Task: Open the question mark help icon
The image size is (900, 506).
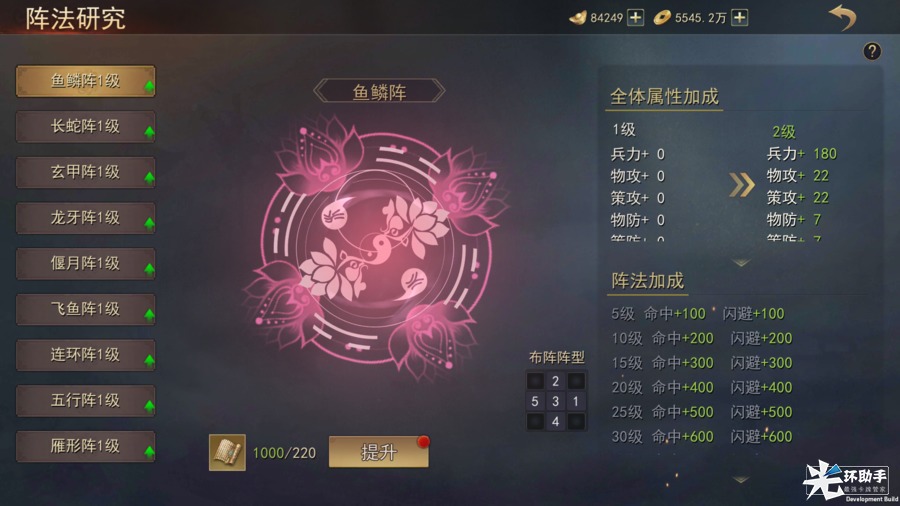Action: tap(872, 52)
